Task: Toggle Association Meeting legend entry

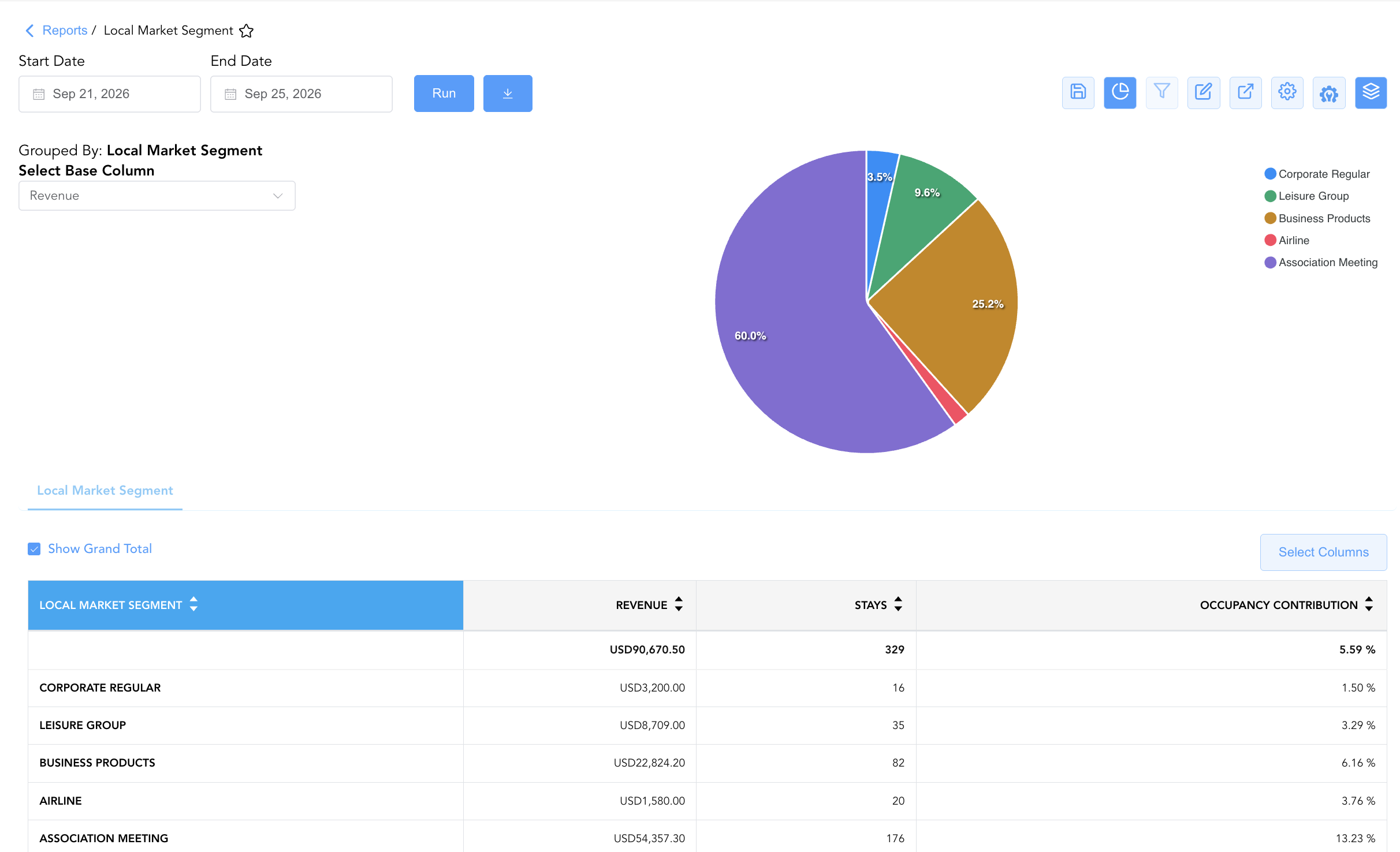Action: coord(1321,263)
